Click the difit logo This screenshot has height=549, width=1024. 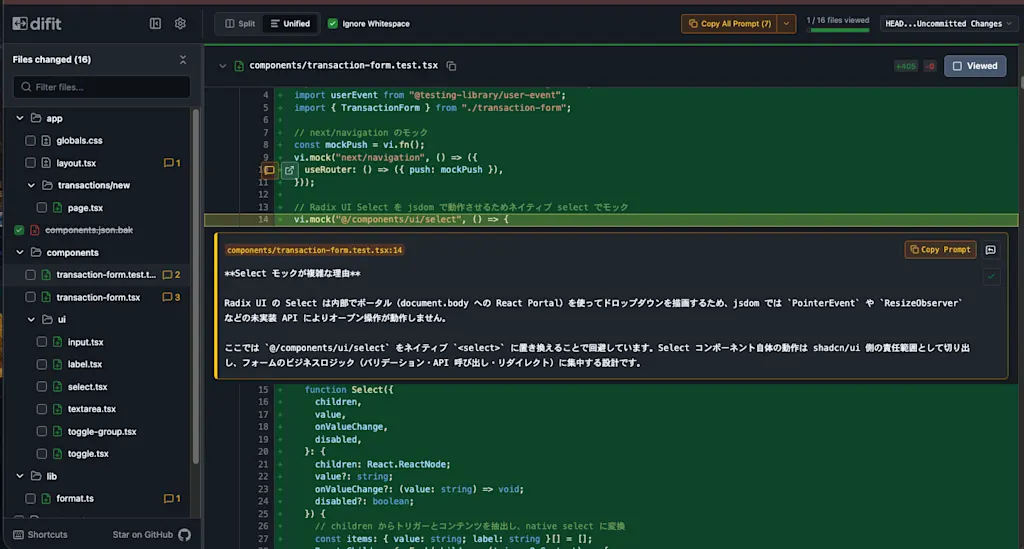click(37, 24)
